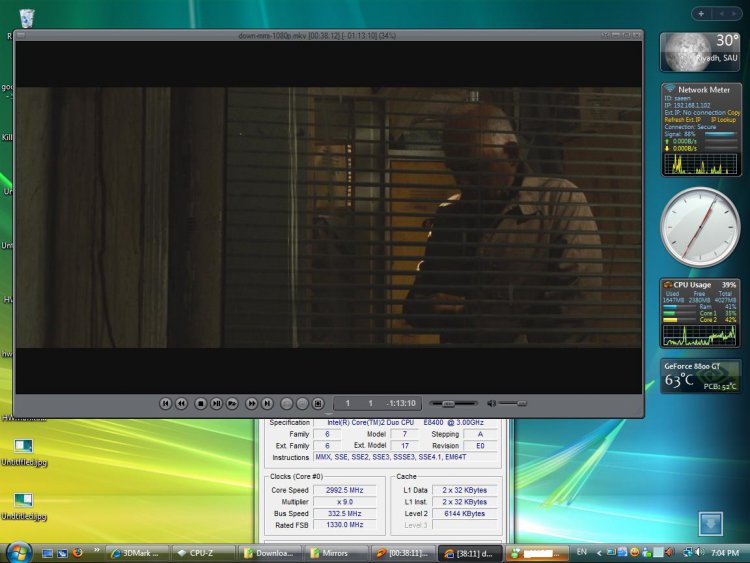Click the orange highlighted taskbar button

[x=537, y=553]
